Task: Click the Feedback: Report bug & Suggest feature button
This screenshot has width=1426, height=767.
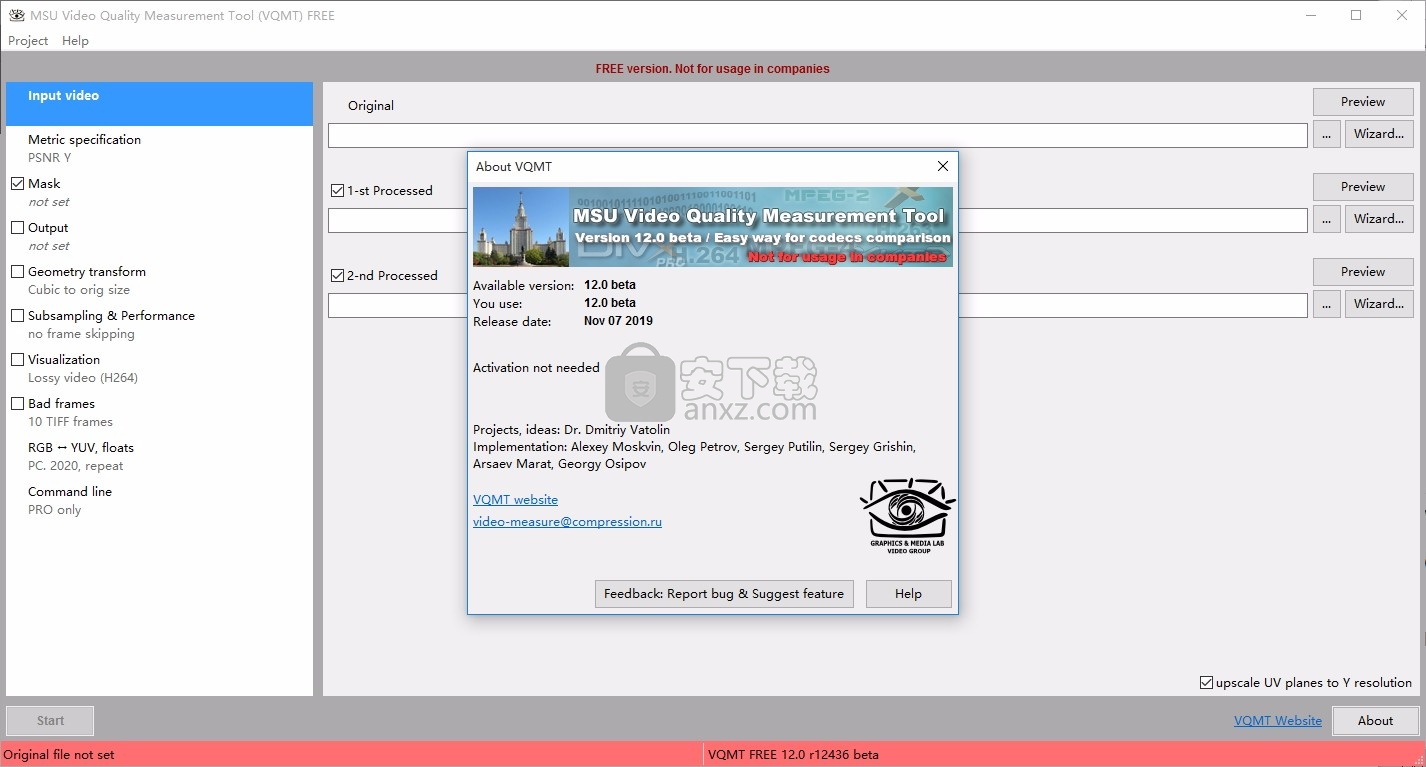Action: pyautogui.click(x=724, y=594)
